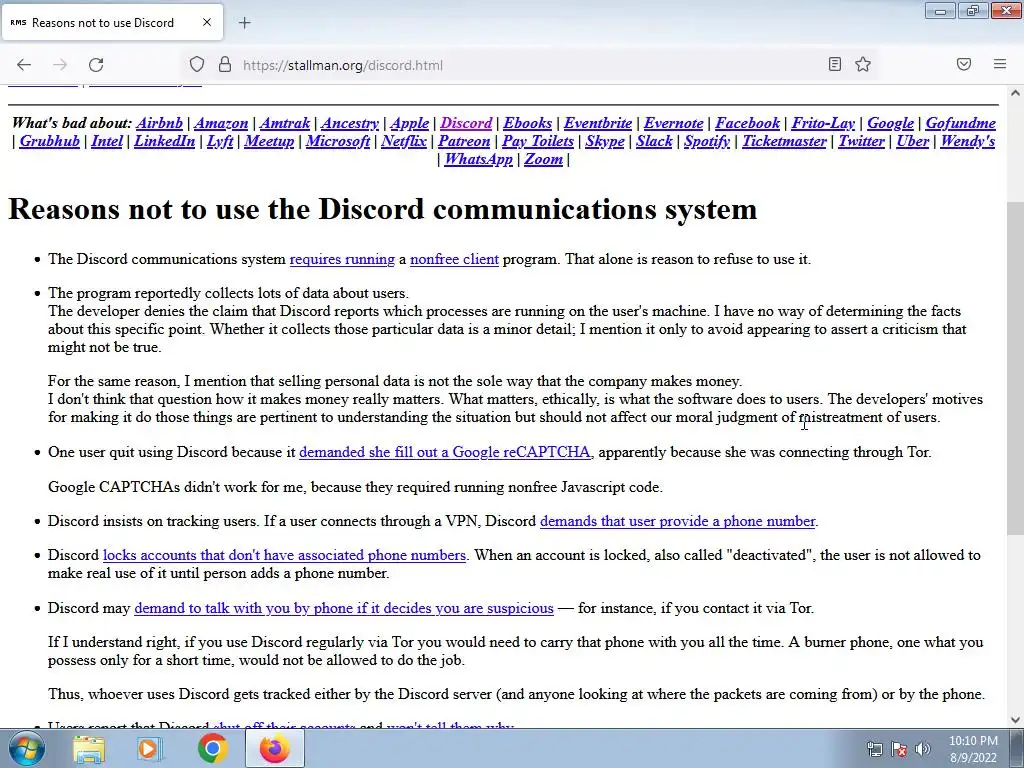1024x768 pixels.
Task: Open the Evernote link
Action: coord(673,123)
